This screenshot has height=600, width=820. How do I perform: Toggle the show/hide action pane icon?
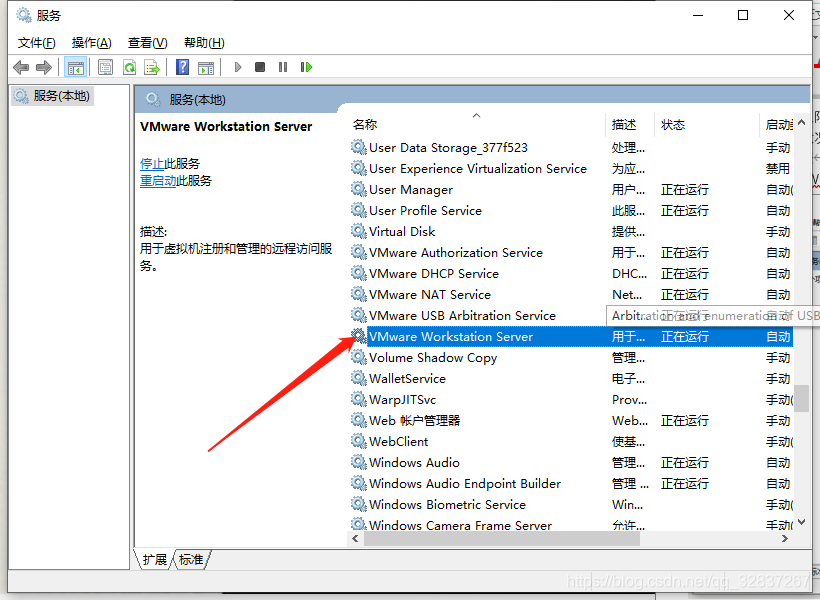[x=206, y=67]
